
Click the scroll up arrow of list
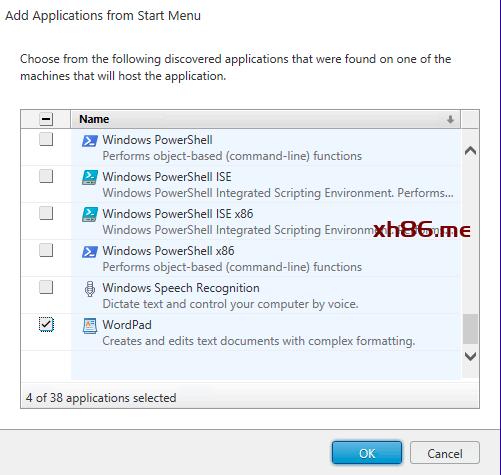[x=470, y=151]
